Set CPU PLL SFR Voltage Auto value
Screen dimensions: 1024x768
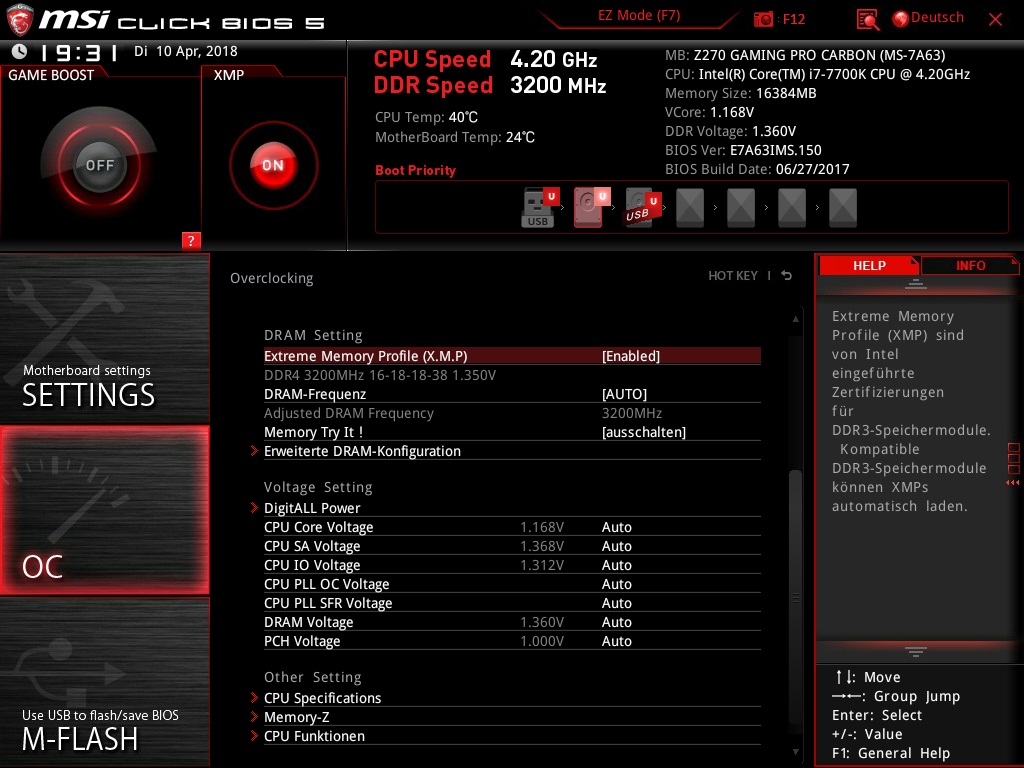[616, 603]
